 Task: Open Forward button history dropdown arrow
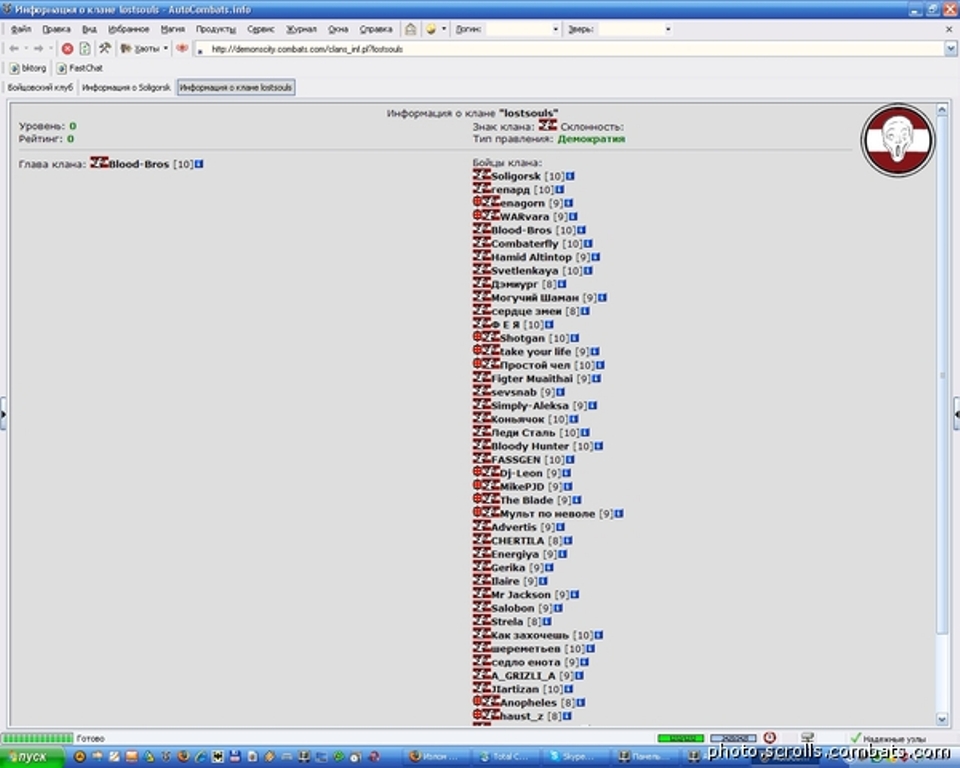pos(51,48)
